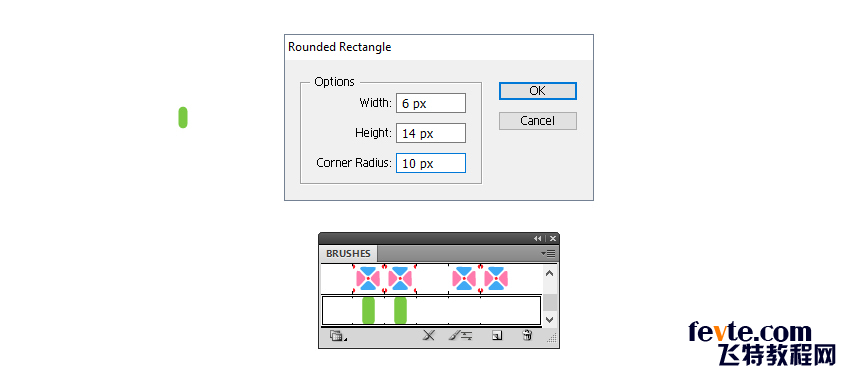Screen dimensions: 850x380
Task: Collapse the Brushes panel with double-arrow icon
Action: click(537, 239)
